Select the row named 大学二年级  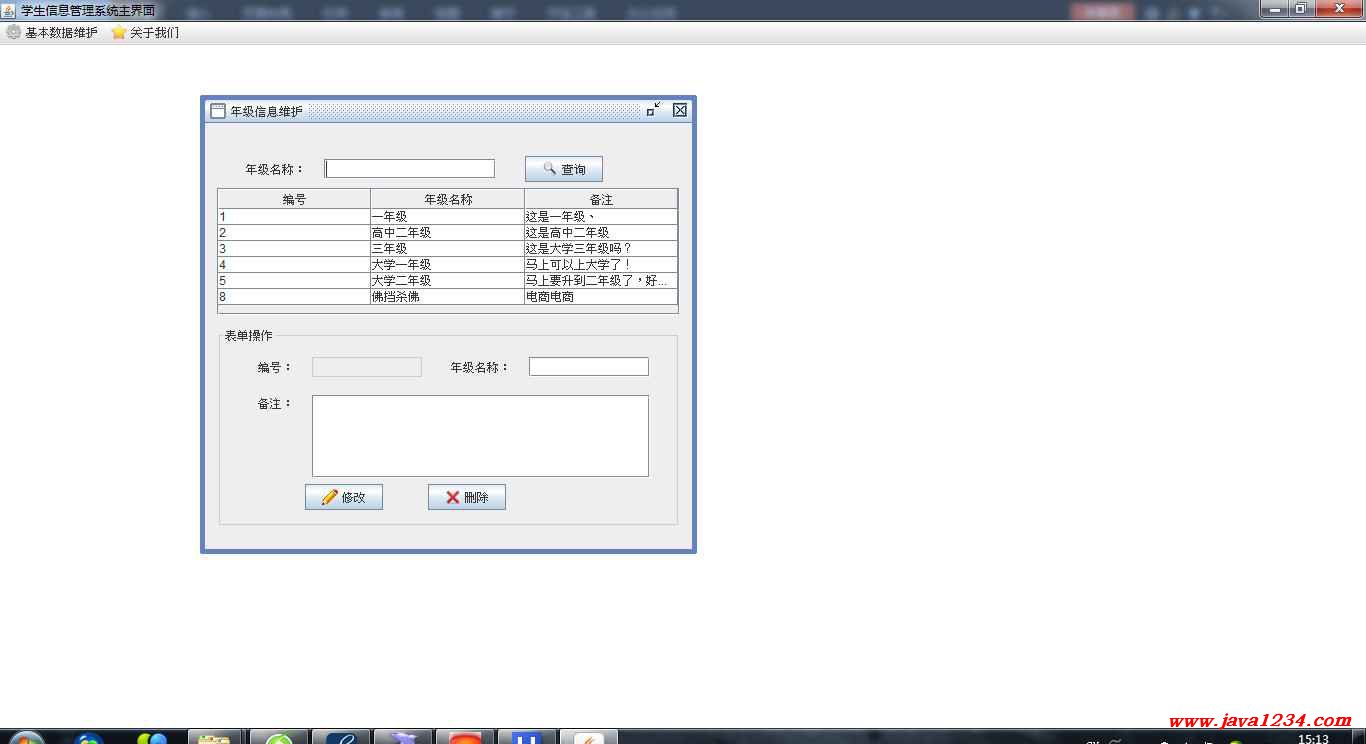(447, 280)
